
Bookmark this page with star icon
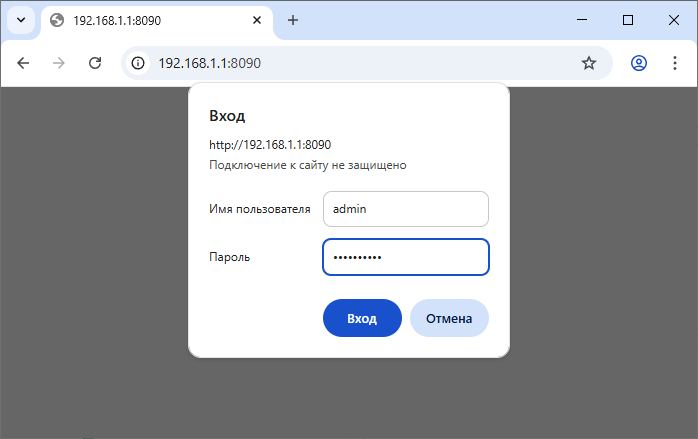tap(589, 63)
